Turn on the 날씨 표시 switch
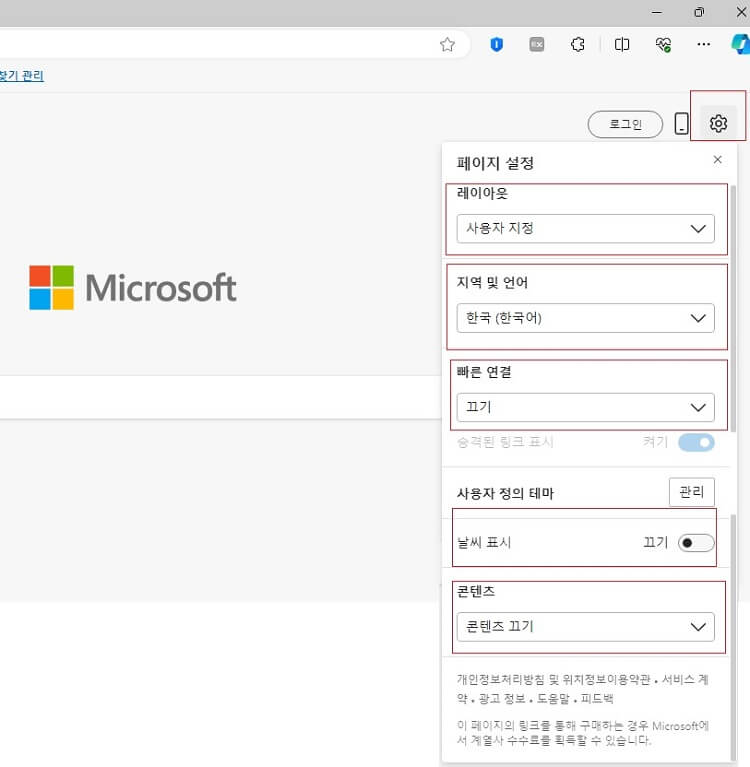The width and height of the screenshot is (750, 767). [x=696, y=543]
